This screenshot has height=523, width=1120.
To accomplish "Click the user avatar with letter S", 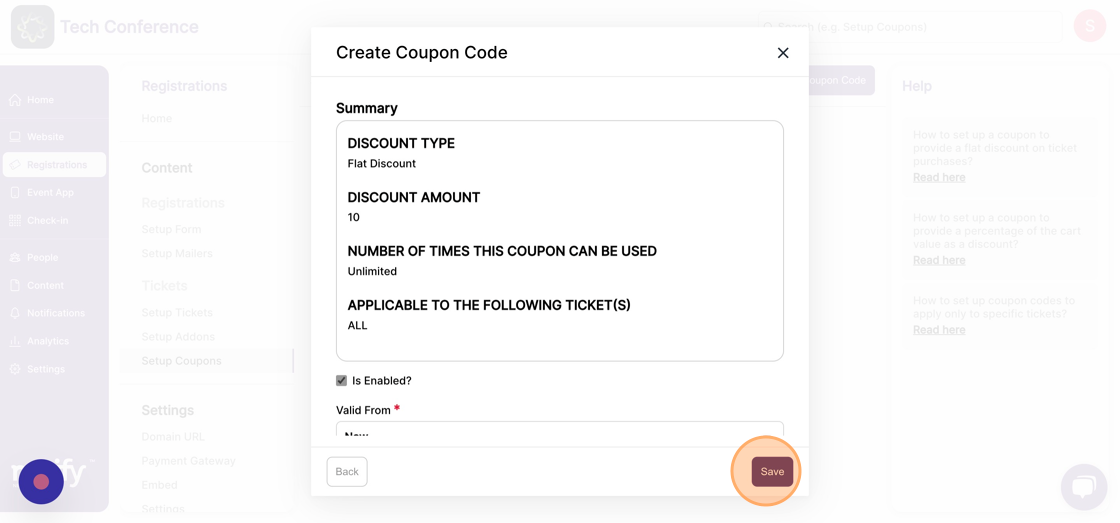I will point(1089,26).
